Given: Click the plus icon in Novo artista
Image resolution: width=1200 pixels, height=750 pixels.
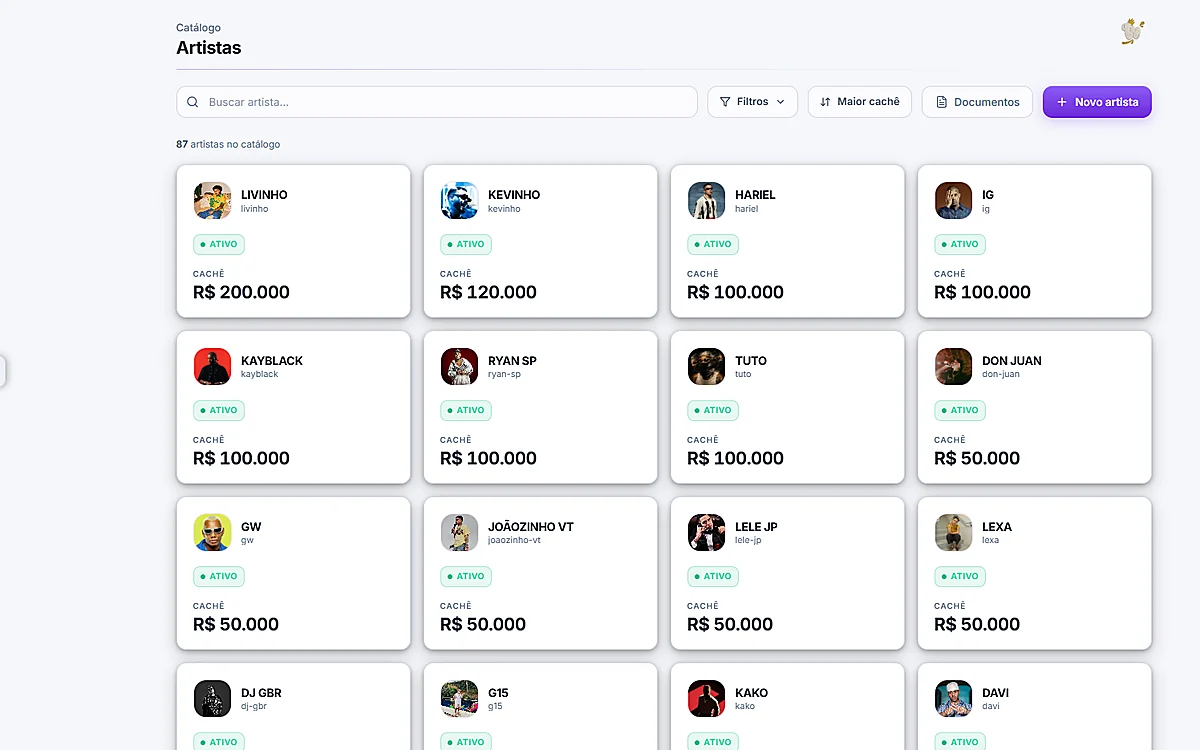Looking at the screenshot, I should pos(1062,102).
